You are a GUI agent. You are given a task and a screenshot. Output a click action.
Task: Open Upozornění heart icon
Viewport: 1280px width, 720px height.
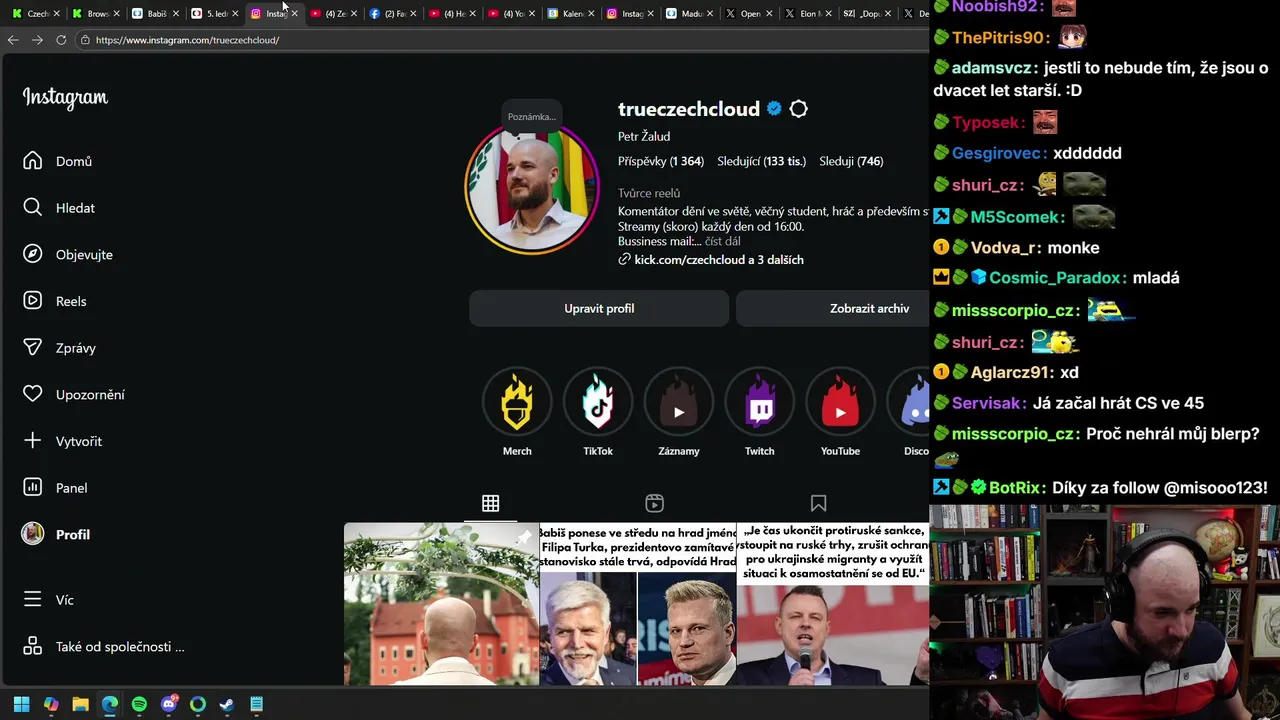point(33,394)
